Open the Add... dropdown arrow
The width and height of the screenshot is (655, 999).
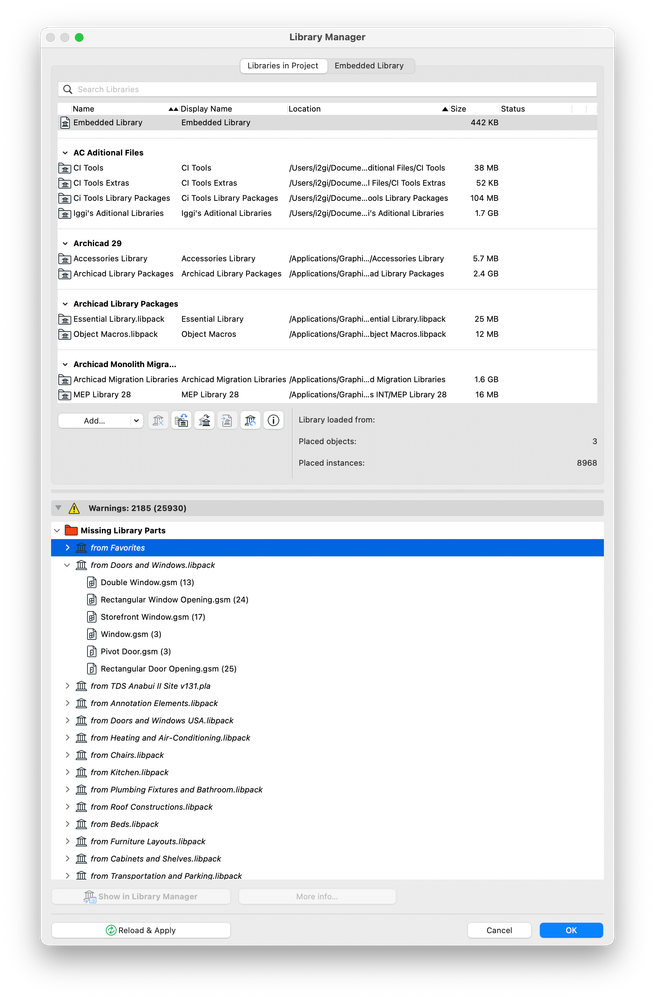tap(136, 420)
